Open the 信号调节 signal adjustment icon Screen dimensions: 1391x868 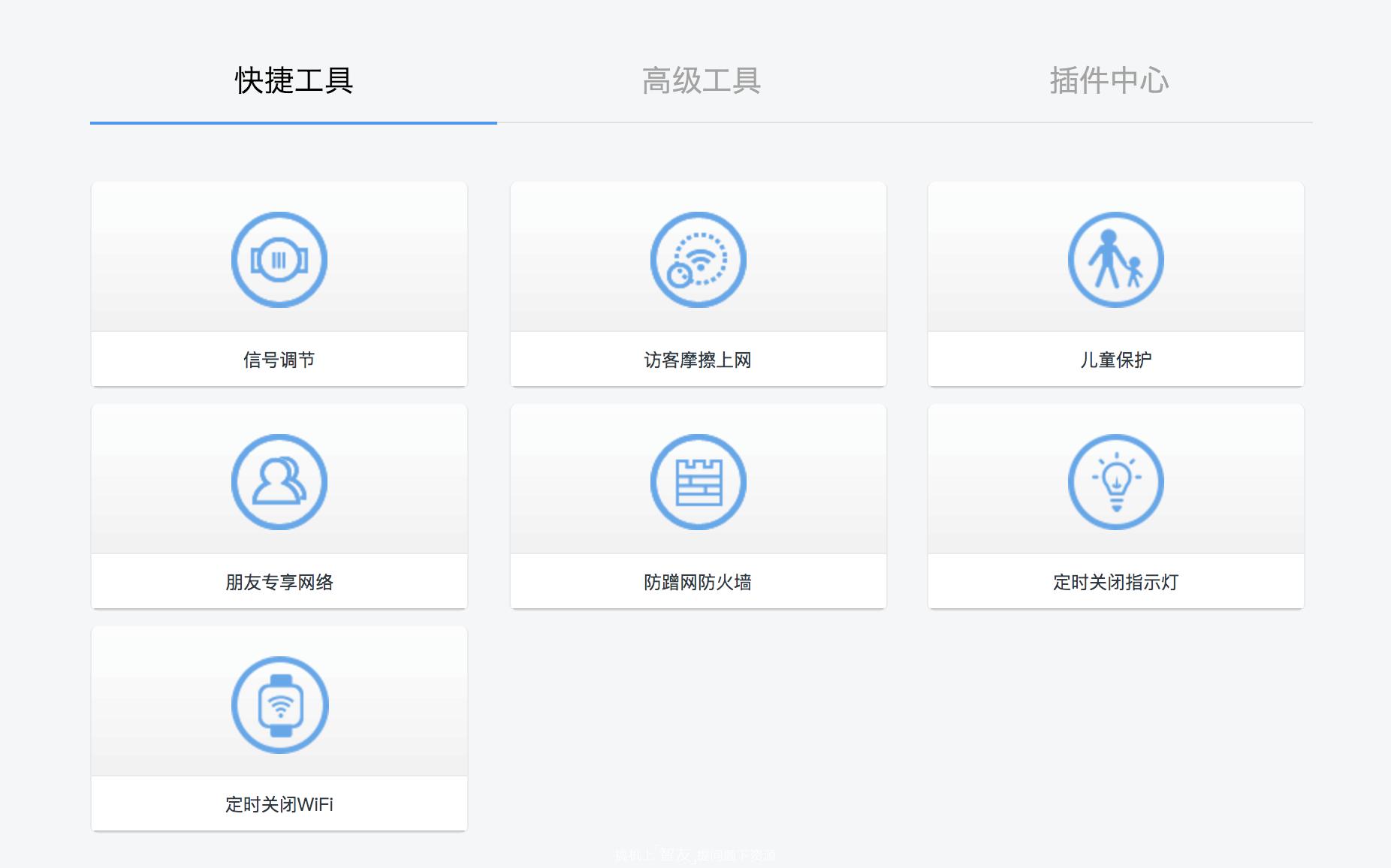(x=279, y=258)
